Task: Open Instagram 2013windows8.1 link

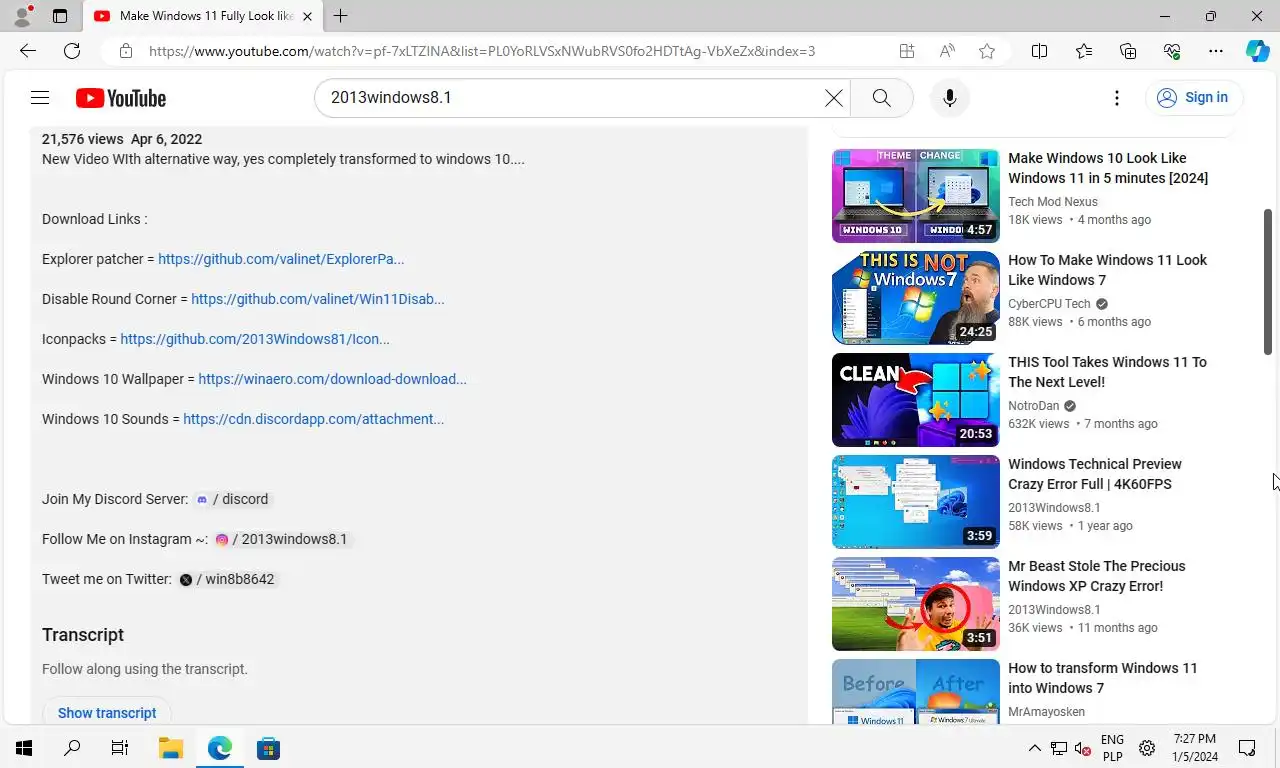Action: click(x=281, y=539)
